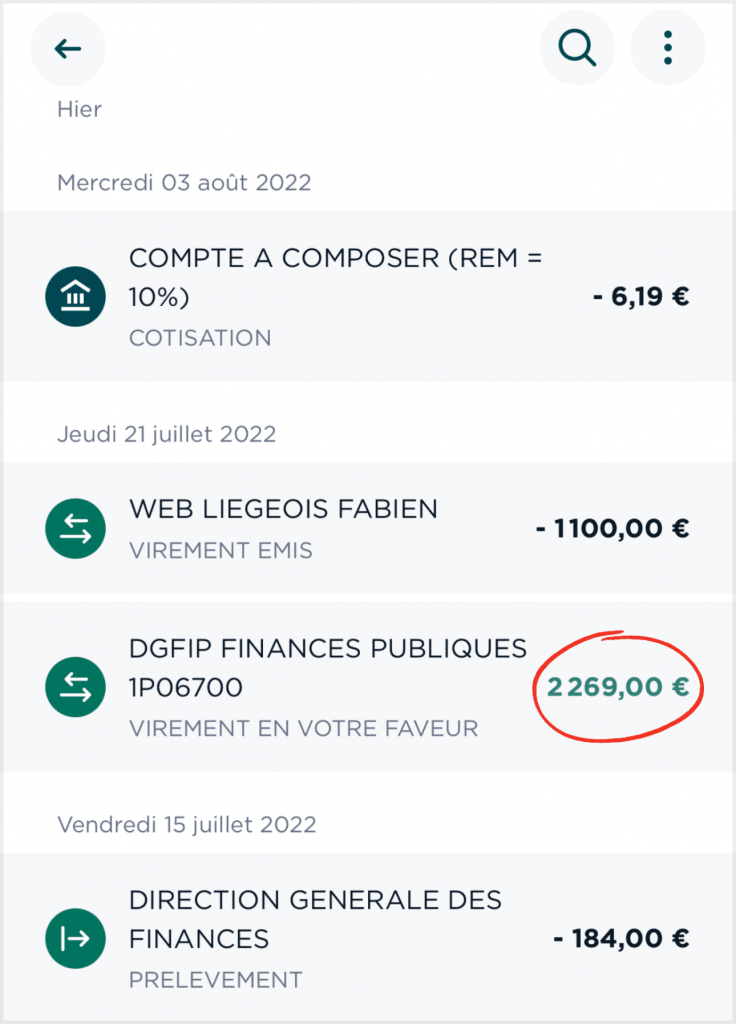Click the circled 2 269,00 € amount
This screenshot has width=736, height=1024.
point(618,687)
